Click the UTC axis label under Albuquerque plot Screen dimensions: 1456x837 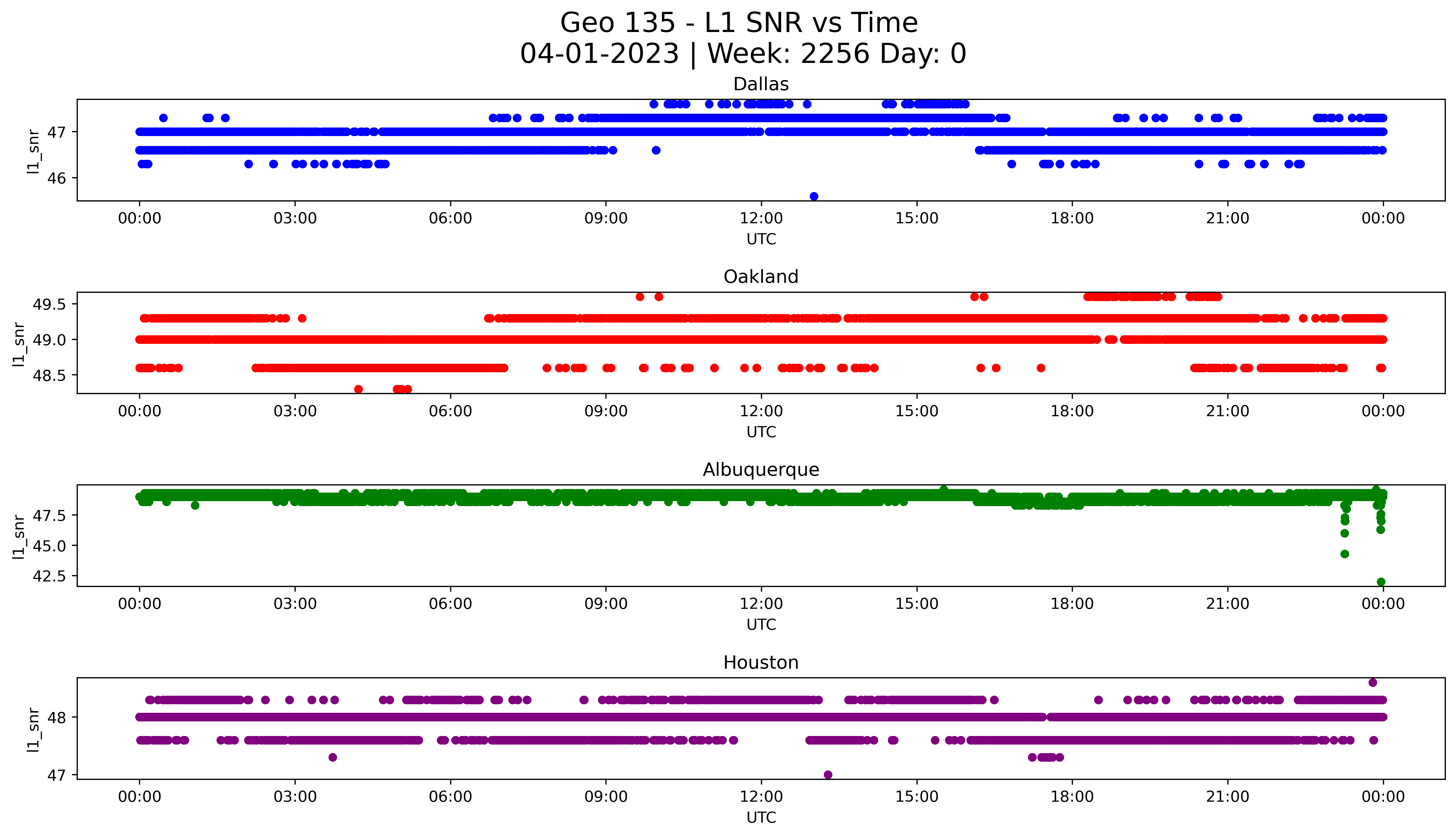coord(761,624)
